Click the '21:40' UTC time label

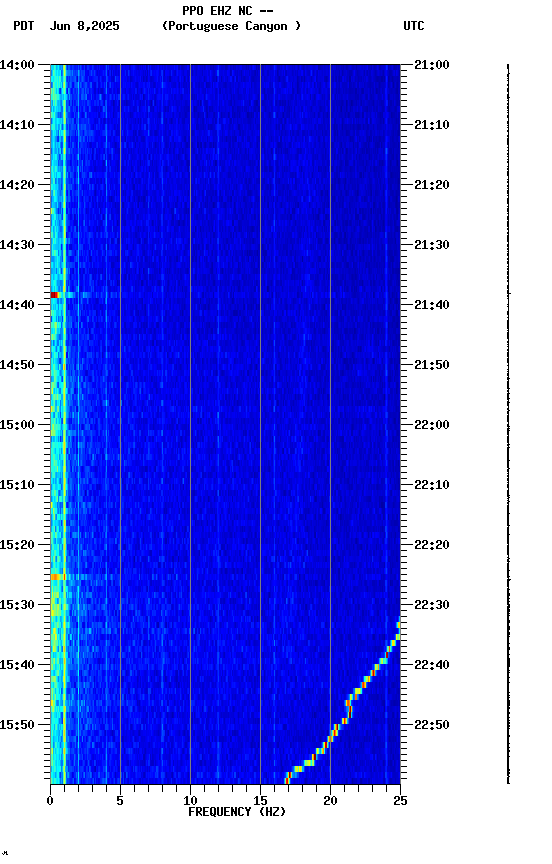(432, 305)
